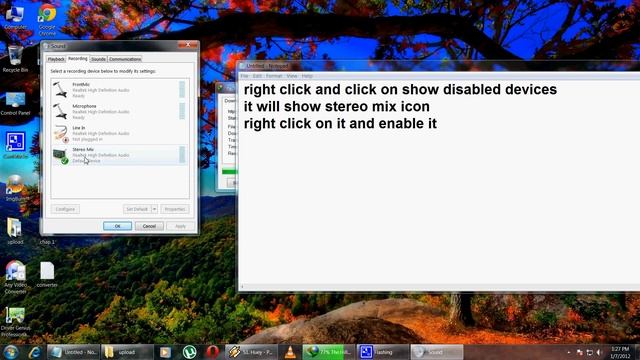Open VLC media player from the taskbar
Viewport: 640px width, 360px height.
pos(290,352)
